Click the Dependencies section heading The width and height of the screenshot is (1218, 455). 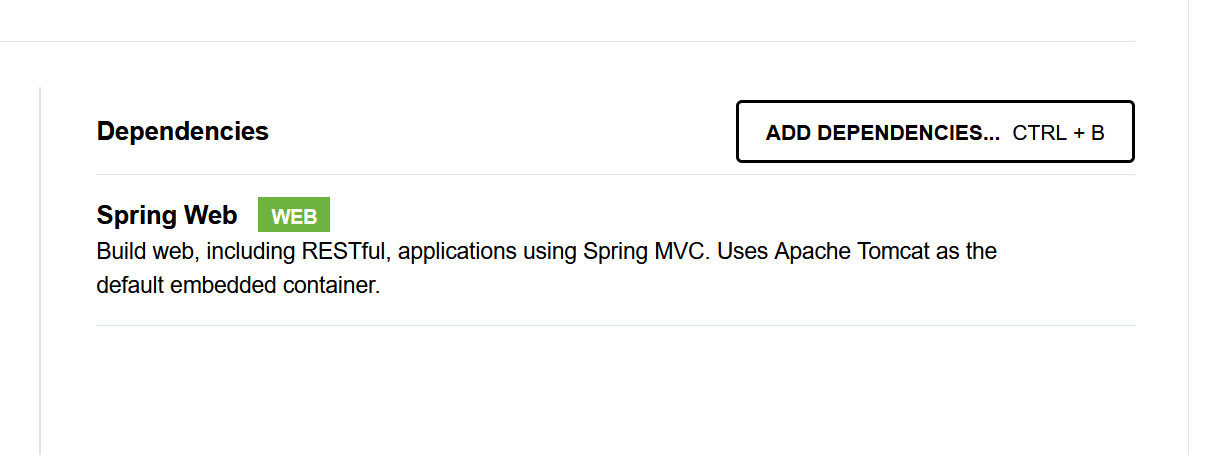[x=183, y=131]
